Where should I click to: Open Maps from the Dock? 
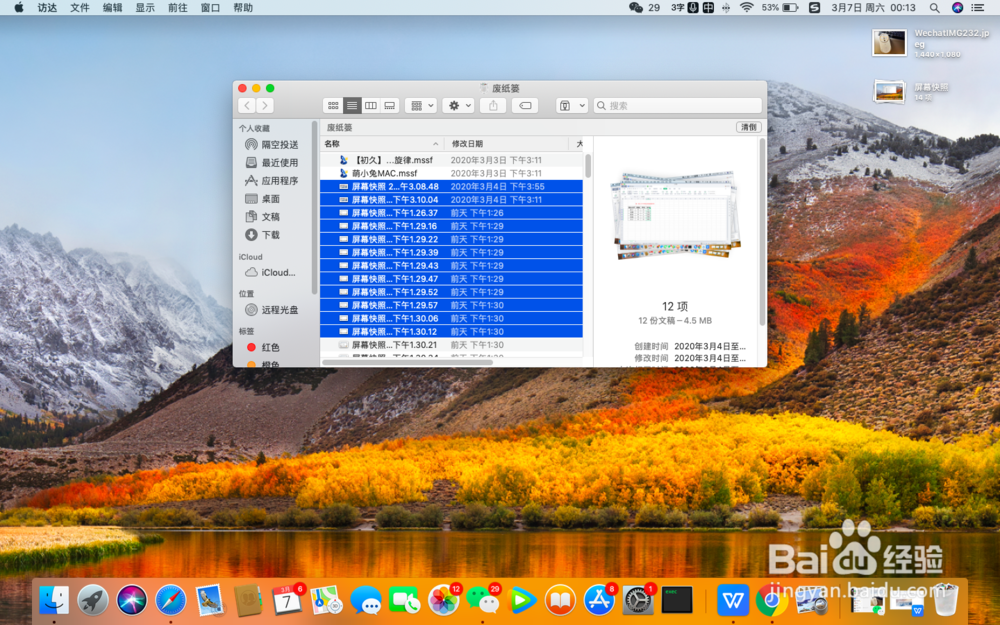(327, 600)
